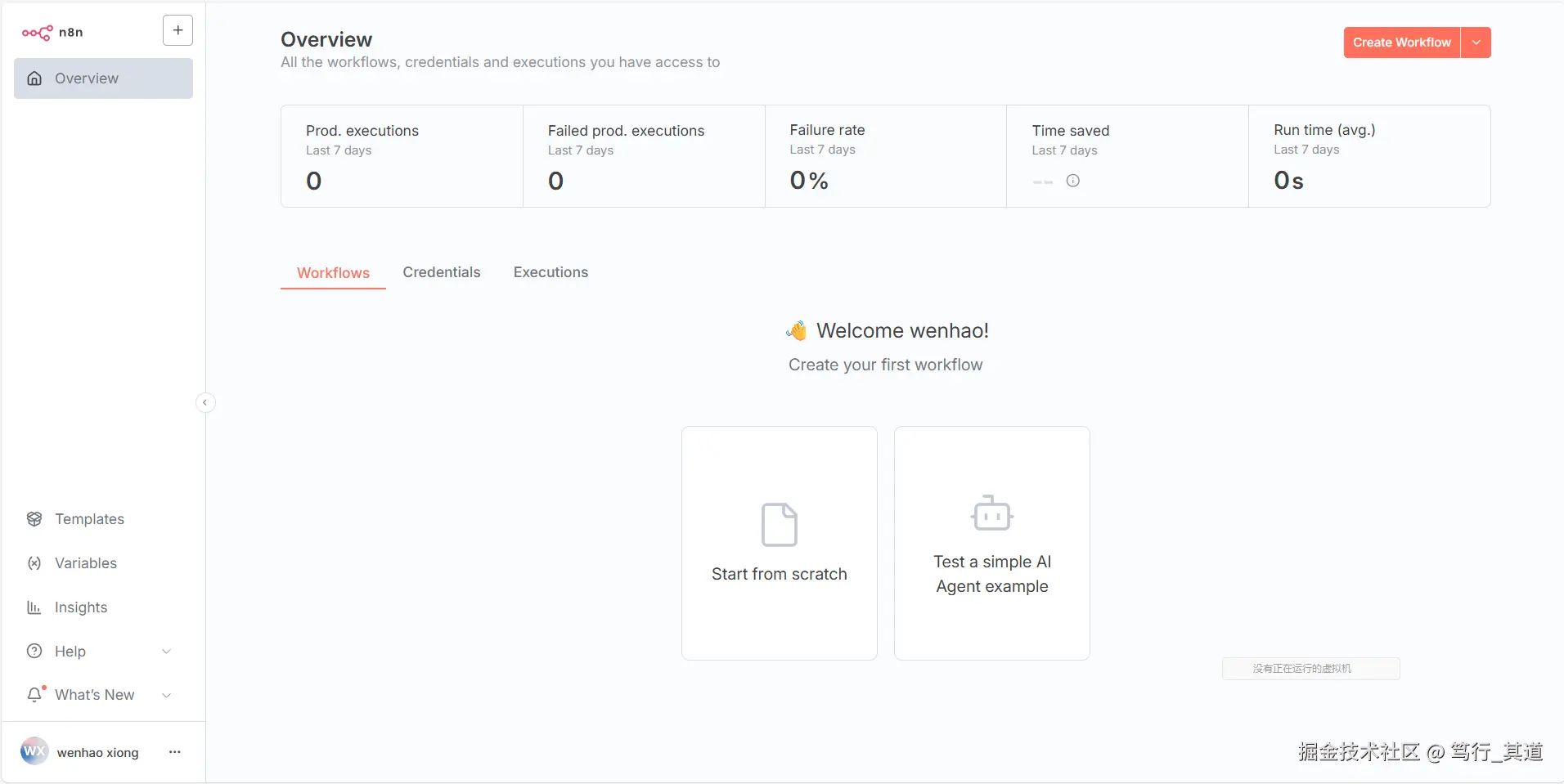Click the What's New bell icon
The image size is (1564, 784).
[x=34, y=695]
